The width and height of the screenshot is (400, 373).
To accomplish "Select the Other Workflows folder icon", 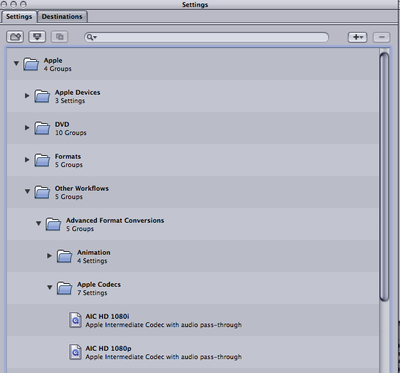I will (x=42, y=191).
